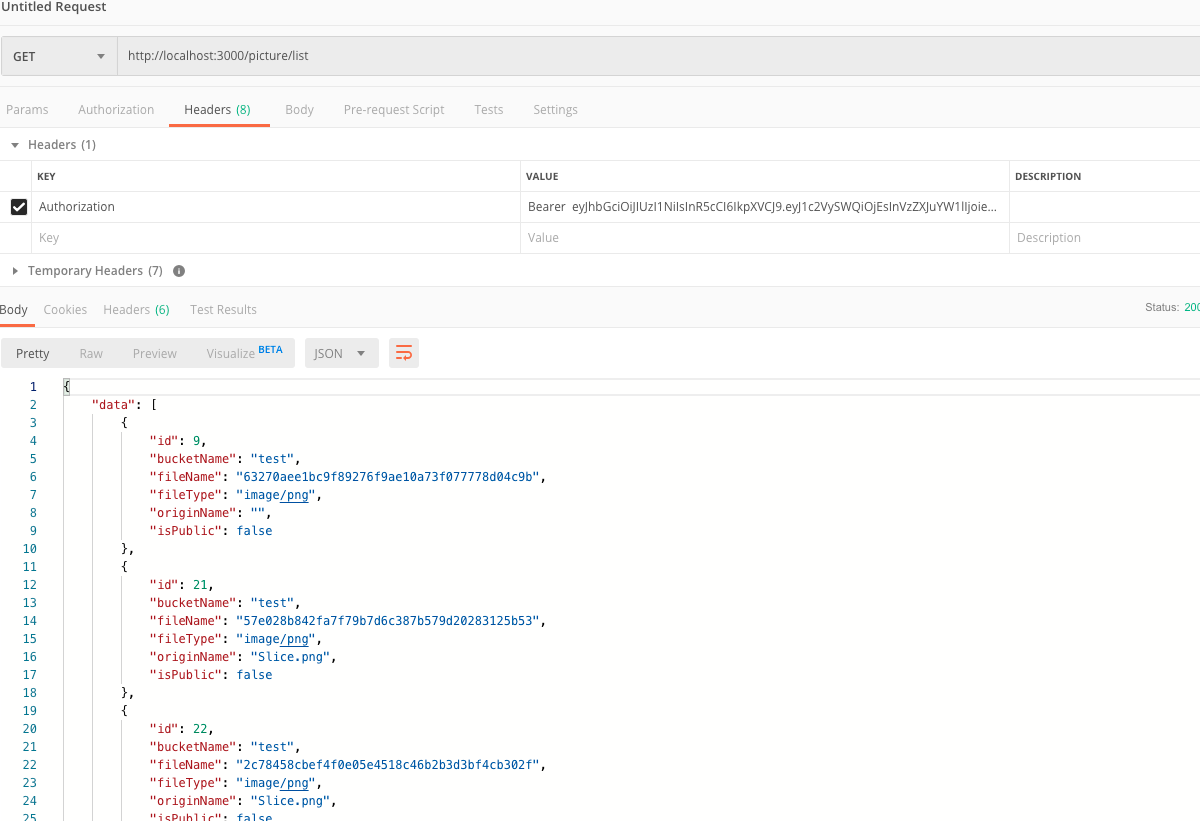Viewport: 1200px width, 821px height.
Task: Switch to the Params tab
Action: [x=28, y=109]
